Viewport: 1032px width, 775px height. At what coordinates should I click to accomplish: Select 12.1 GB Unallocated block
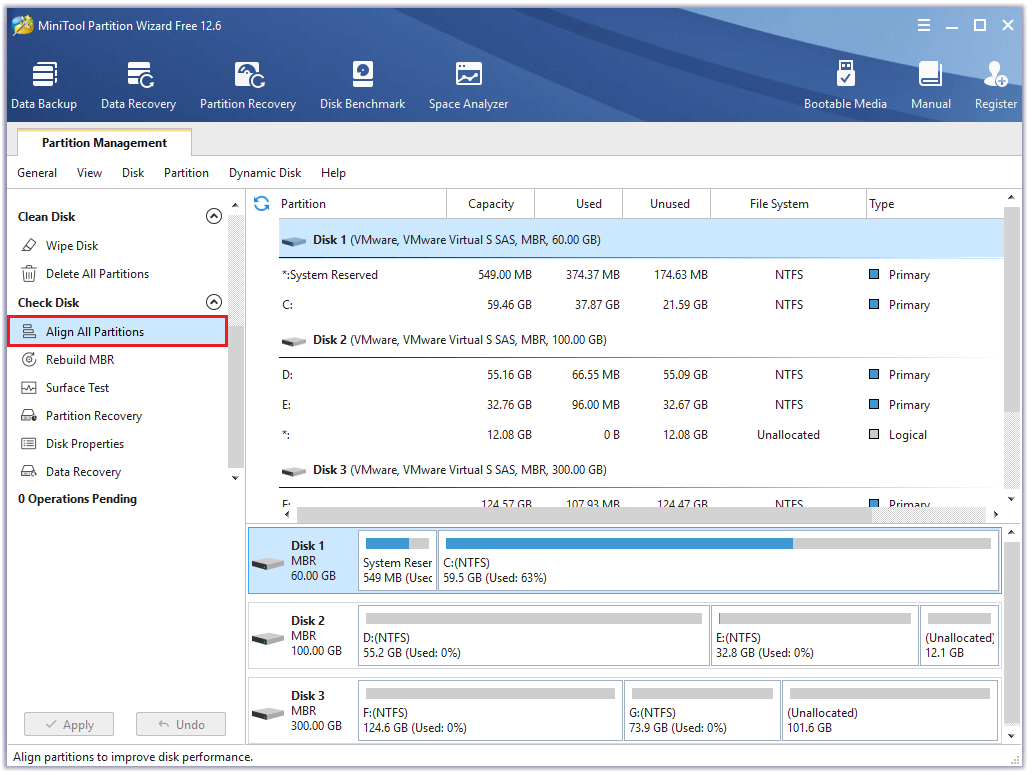click(960, 636)
